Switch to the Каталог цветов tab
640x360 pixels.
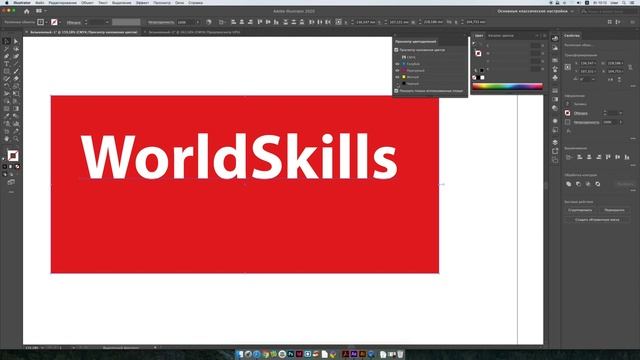(x=500, y=36)
